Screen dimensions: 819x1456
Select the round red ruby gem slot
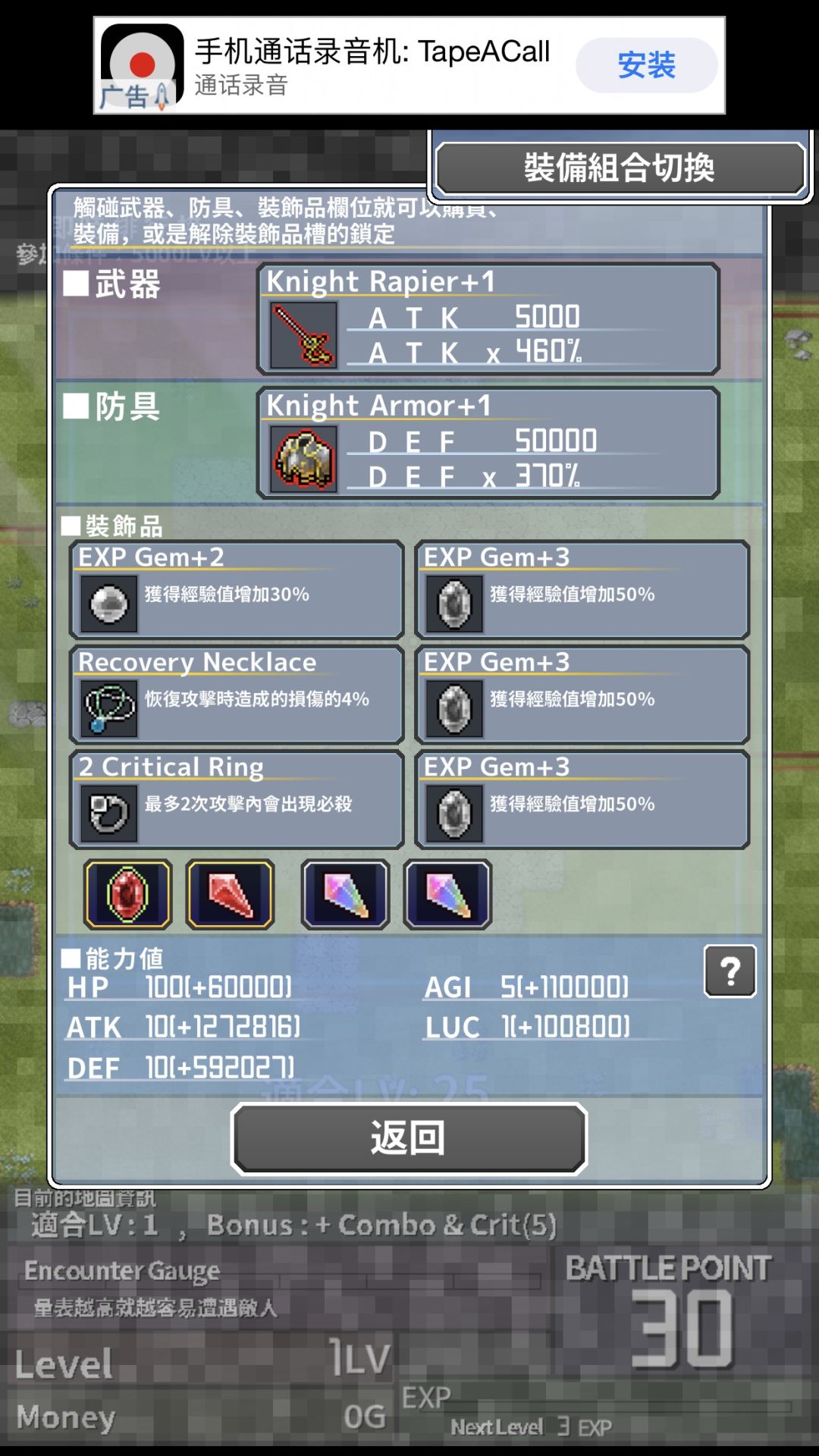tap(127, 894)
